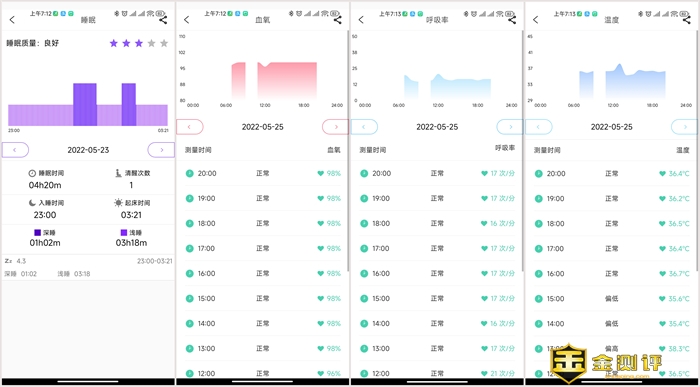Go back from the temperature screen
Screen dimensions: 700x387
pyautogui.click(x=536, y=20)
